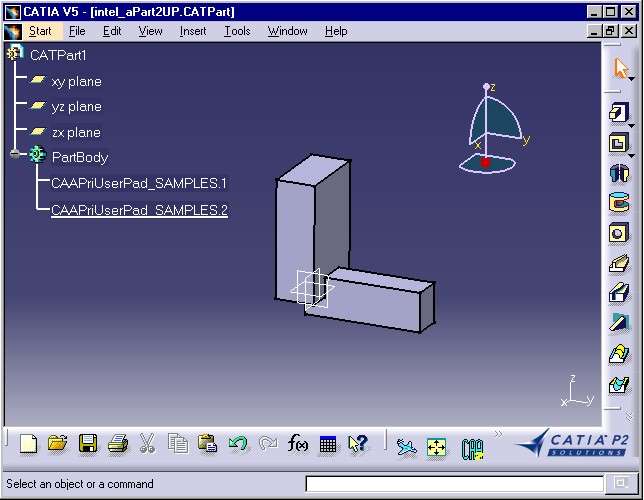This screenshot has height=500, width=644.
Task: Open a file with folder icon
Action: [x=58, y=444]
